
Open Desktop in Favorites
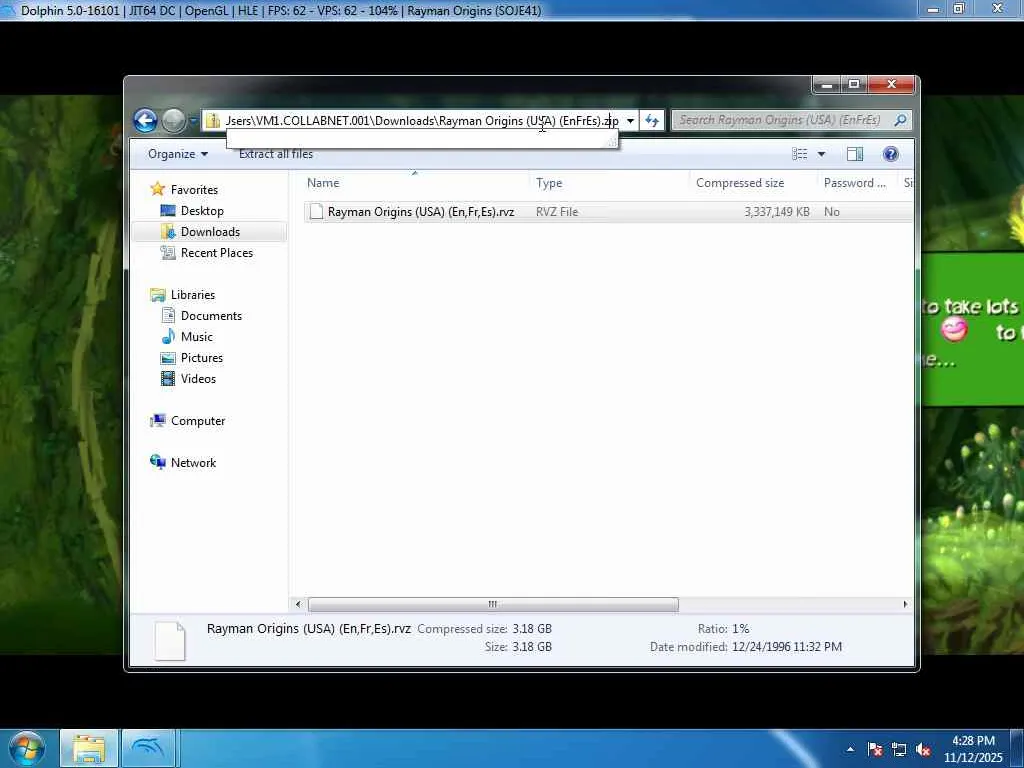point(202,210)
